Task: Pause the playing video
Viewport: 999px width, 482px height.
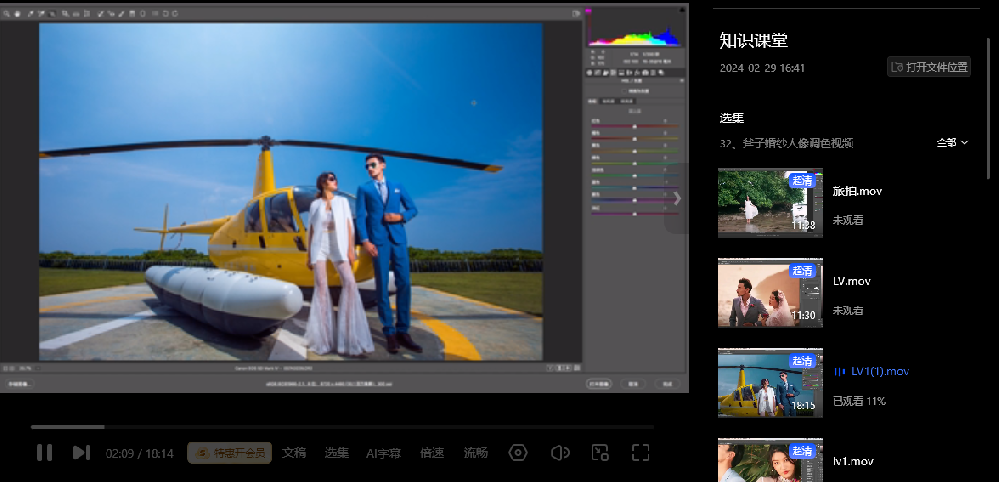Action: tap(44, 453)
